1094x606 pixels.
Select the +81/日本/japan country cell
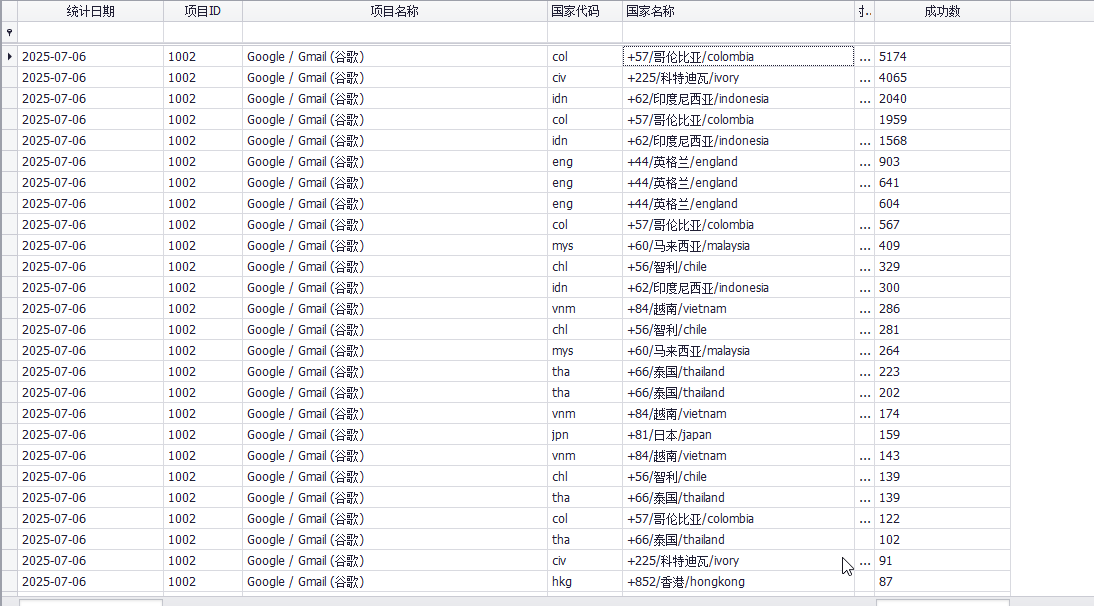click(738, 434)
